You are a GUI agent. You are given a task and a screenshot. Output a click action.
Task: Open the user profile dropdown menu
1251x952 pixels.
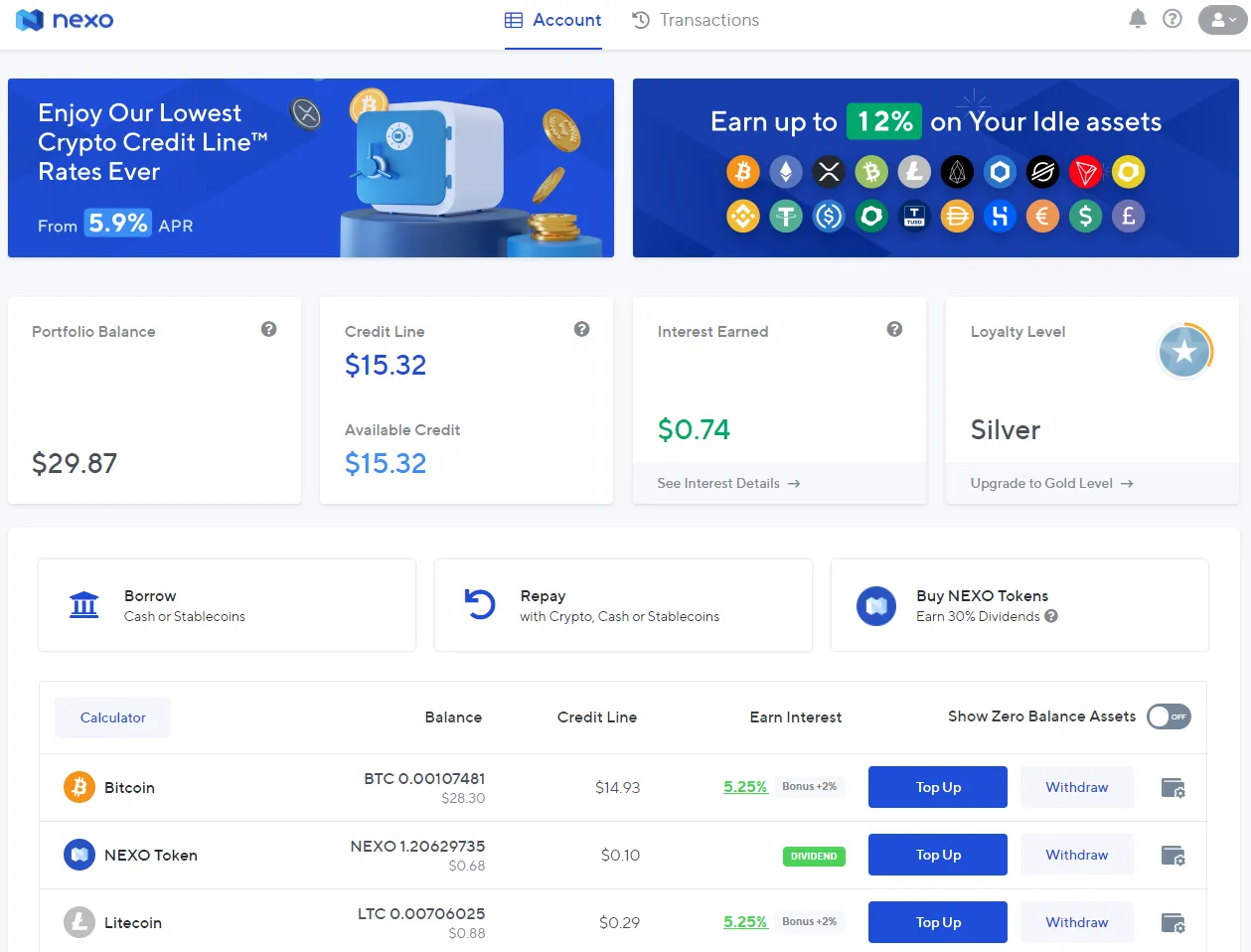coord(1222,20)
